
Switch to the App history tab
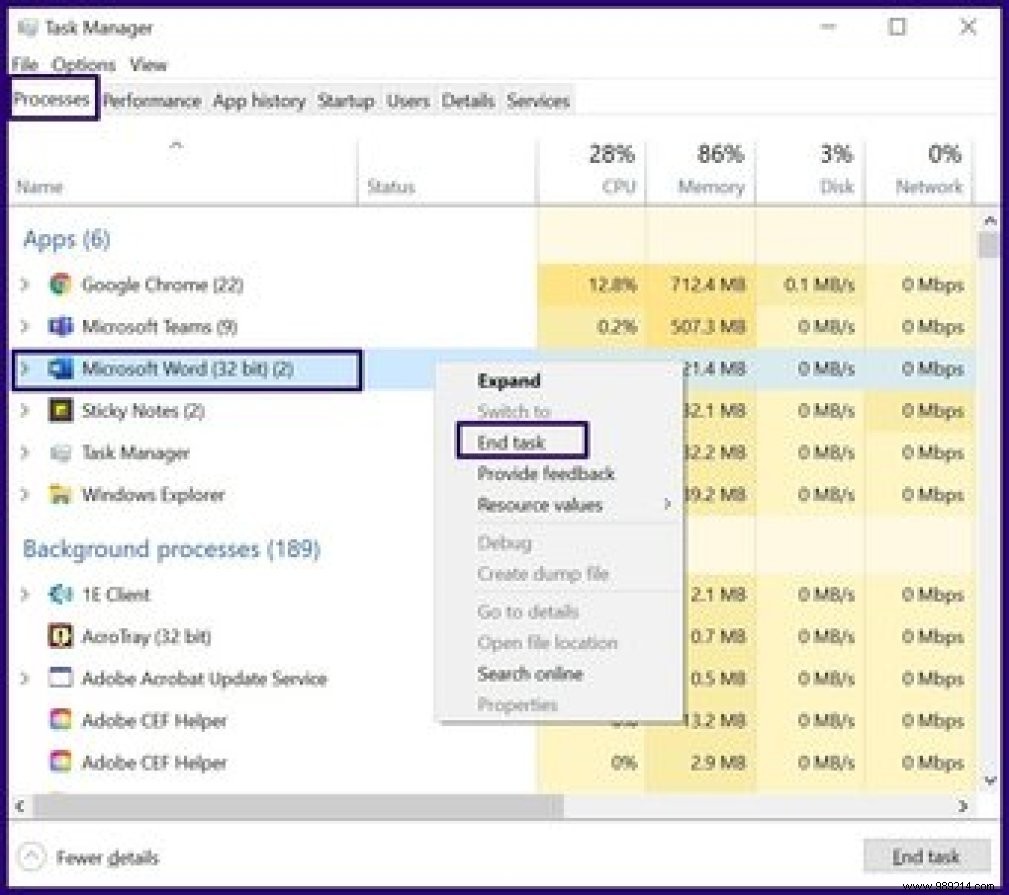click(x=259, y=101)
